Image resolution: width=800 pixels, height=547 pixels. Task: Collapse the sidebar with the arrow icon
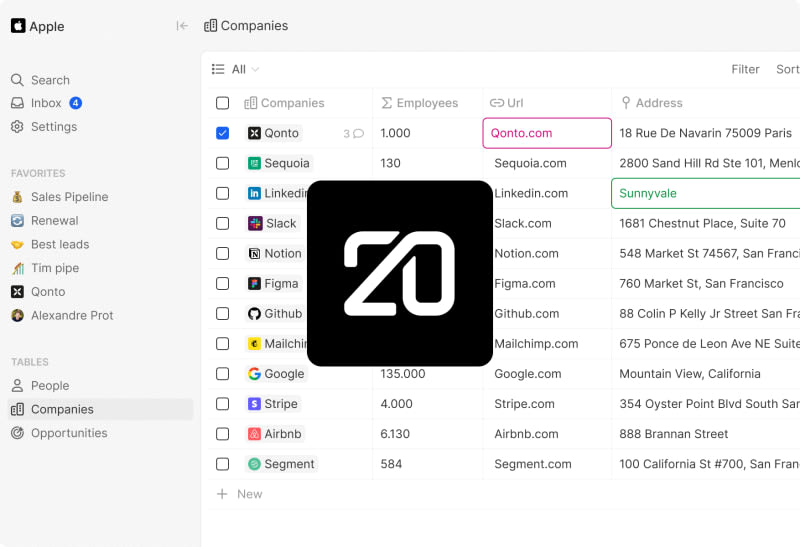click(182, 26)
